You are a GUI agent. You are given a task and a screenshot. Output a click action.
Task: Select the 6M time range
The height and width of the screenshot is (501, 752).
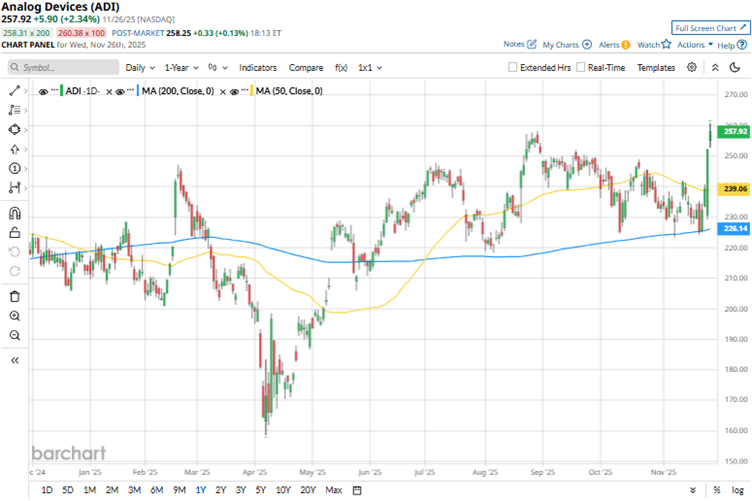click(x=156, y=489)
